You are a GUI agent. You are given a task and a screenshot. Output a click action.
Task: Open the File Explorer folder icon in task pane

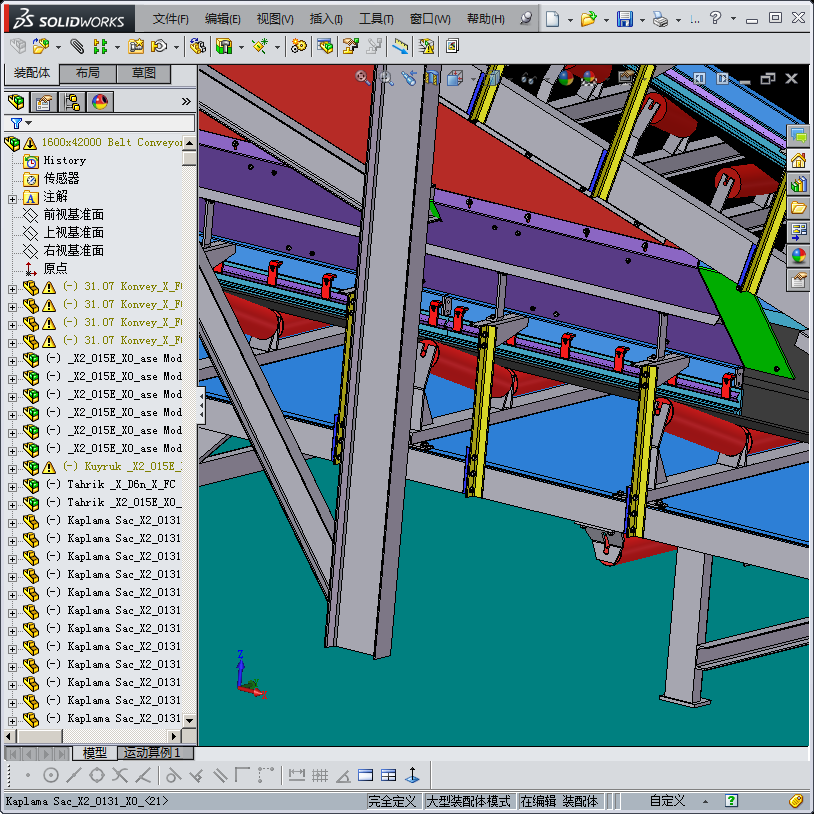(x=798, y=208)
